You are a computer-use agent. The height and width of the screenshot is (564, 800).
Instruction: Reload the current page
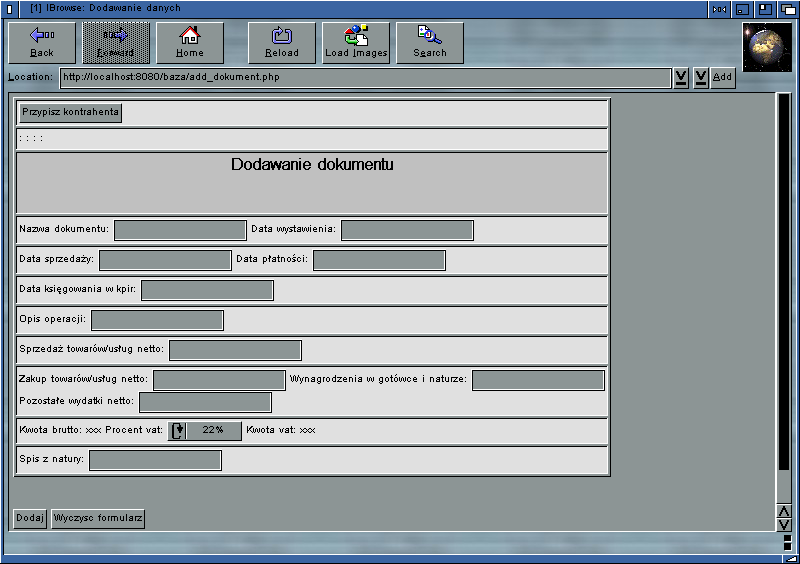coord(282,43)
